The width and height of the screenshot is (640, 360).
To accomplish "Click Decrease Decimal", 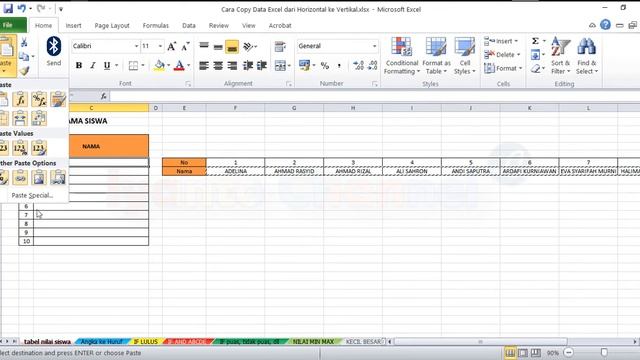I will point(372,65).
